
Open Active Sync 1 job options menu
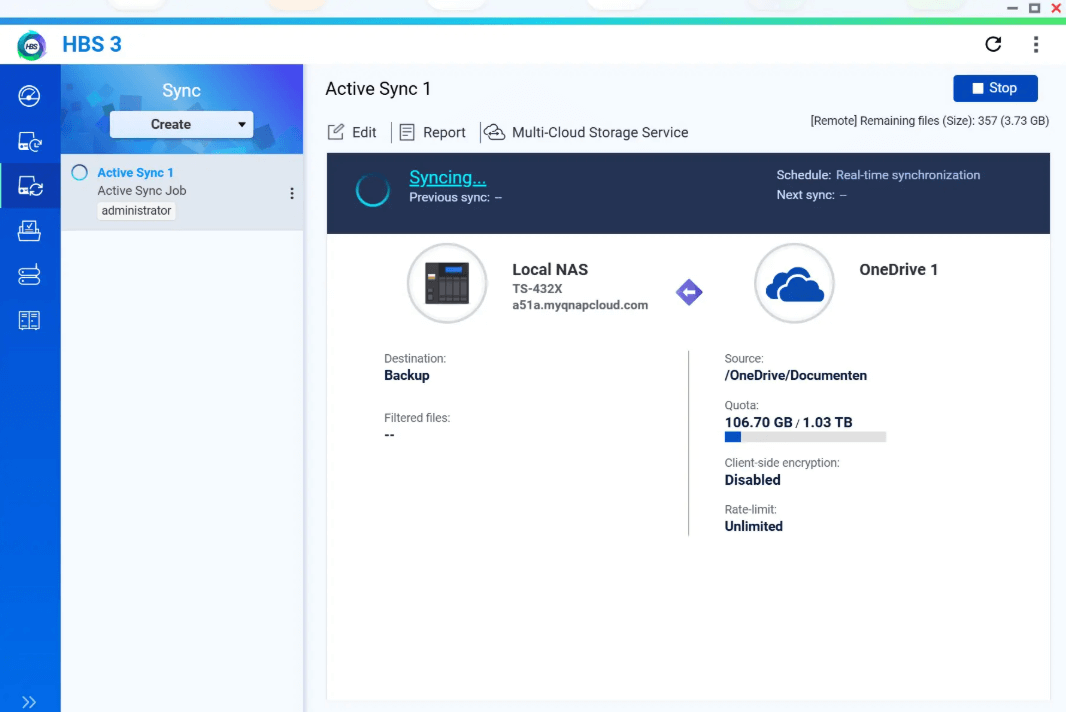tap(292, 193)
